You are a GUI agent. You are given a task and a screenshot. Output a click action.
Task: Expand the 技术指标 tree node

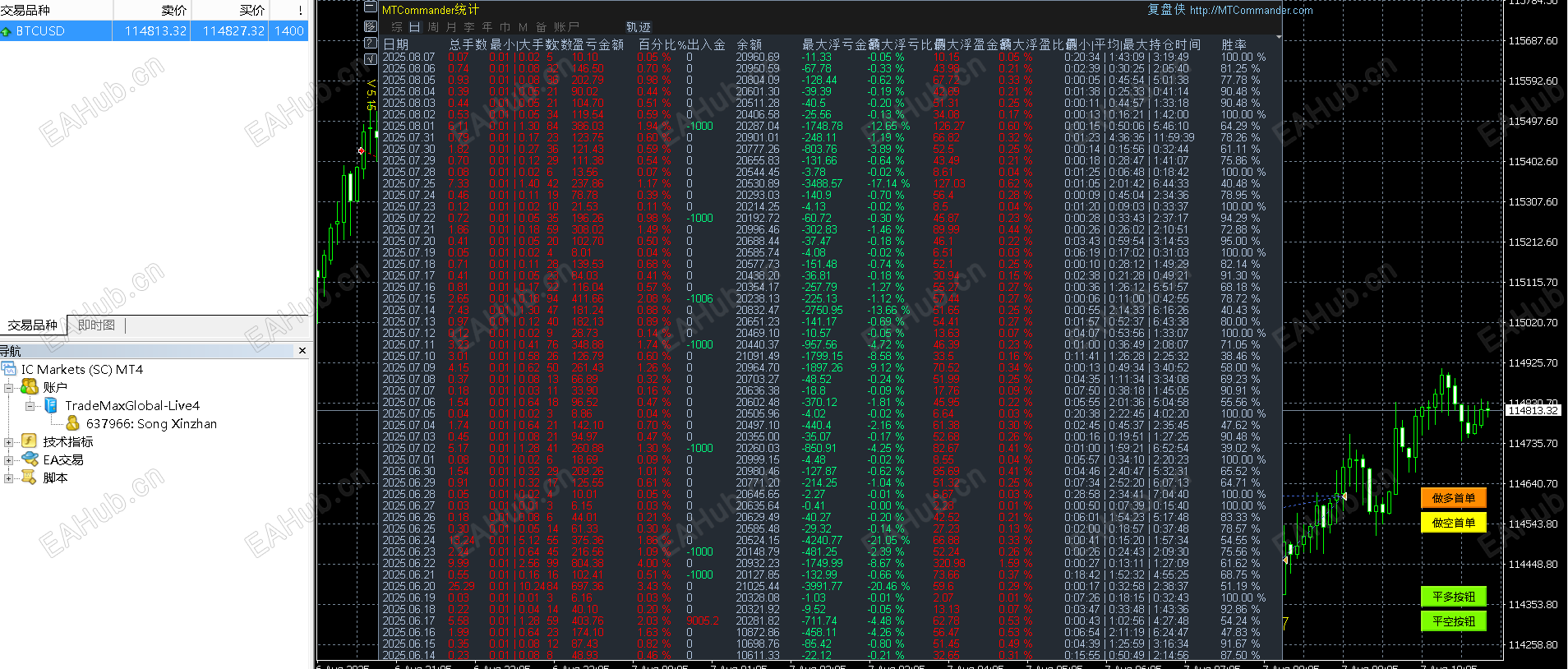pyautogui.click(x=9, y=442)
